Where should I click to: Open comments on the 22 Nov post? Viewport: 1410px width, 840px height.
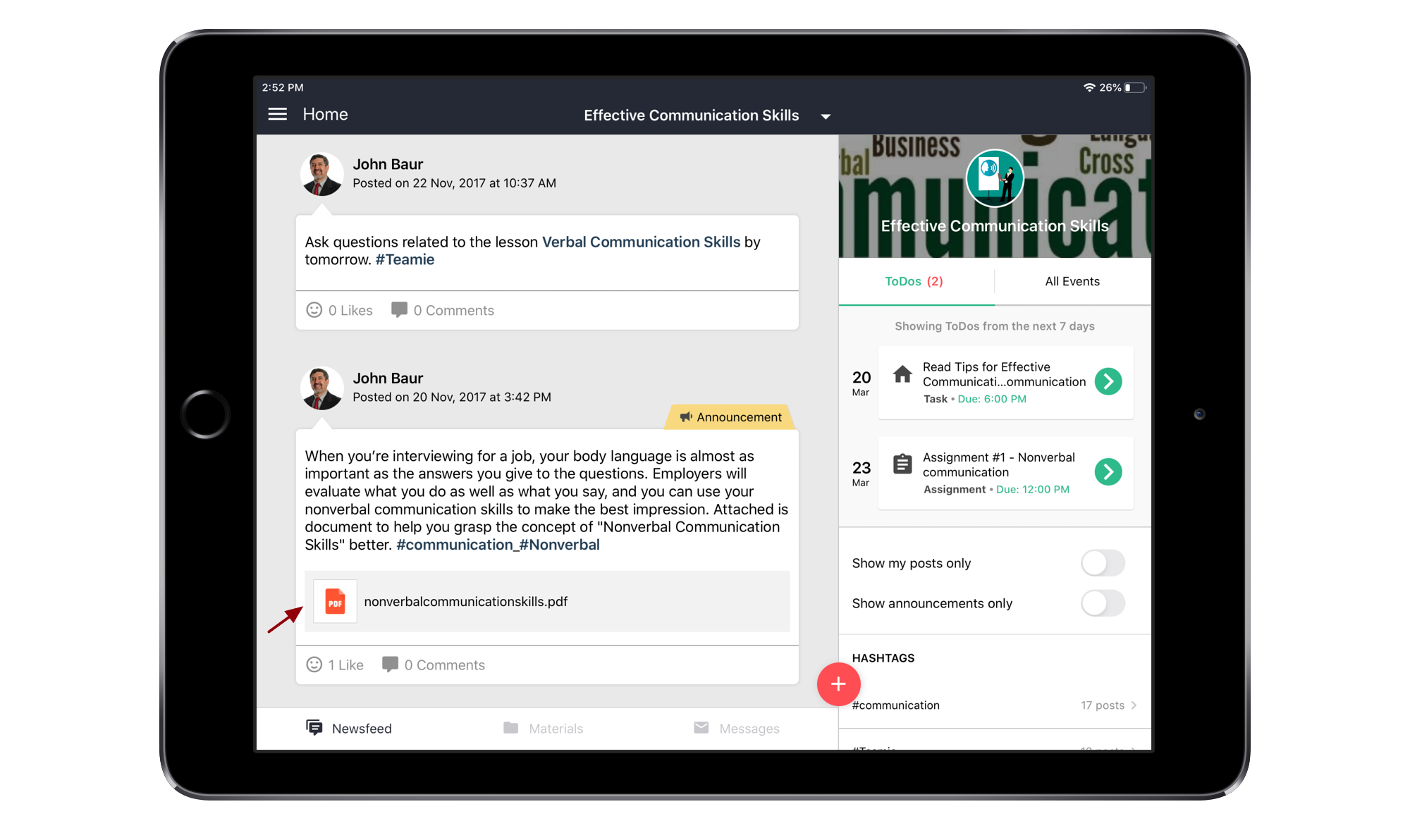(443, 310)
